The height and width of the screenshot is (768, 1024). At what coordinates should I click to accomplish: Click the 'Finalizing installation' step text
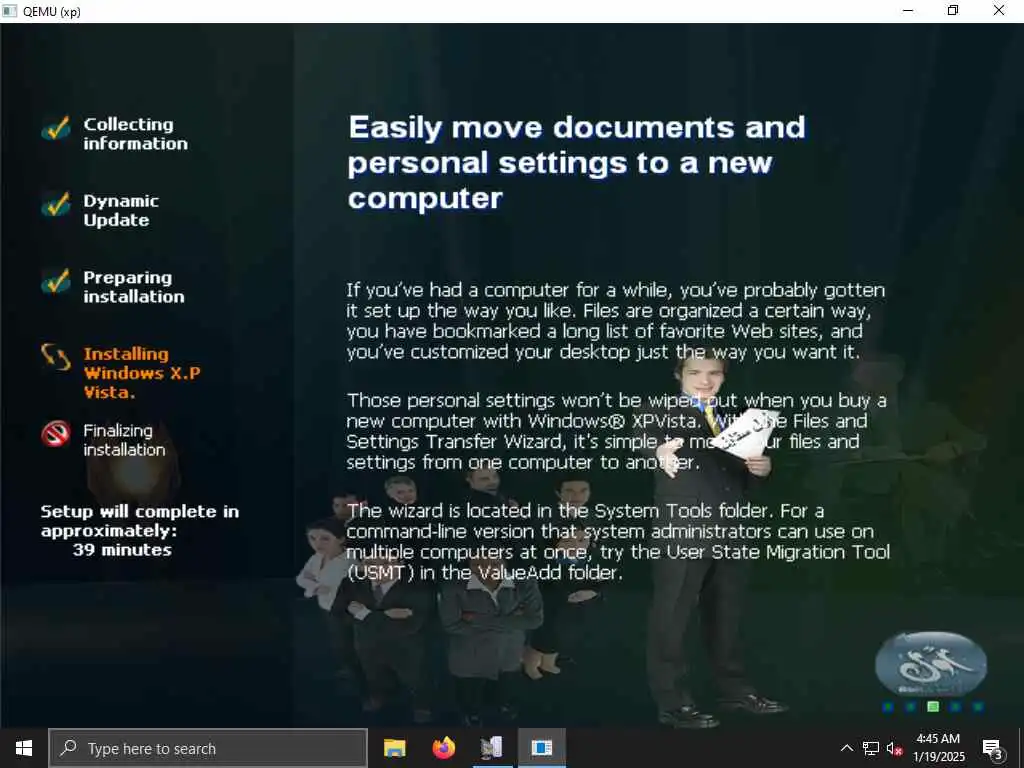(x=124, y=440)
